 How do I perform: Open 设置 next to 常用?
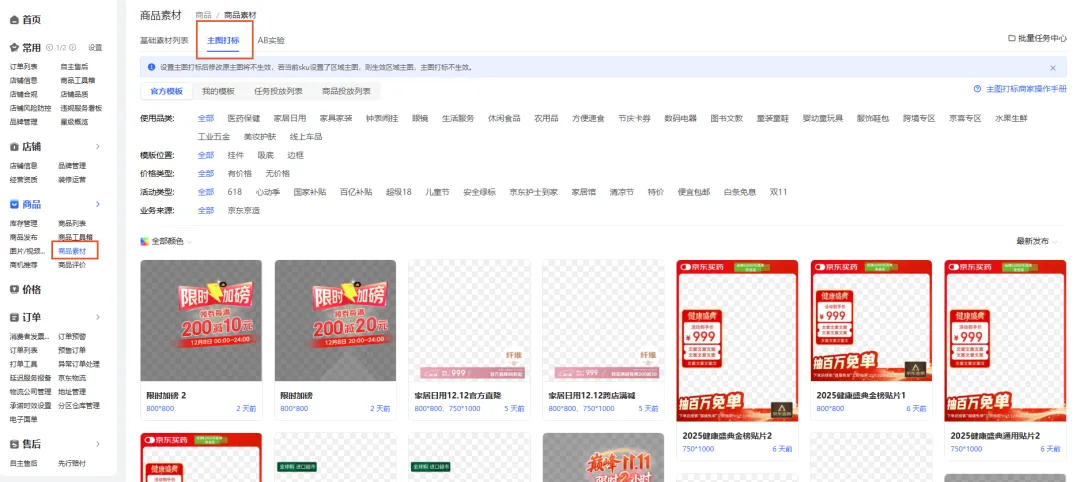point(95,48)
